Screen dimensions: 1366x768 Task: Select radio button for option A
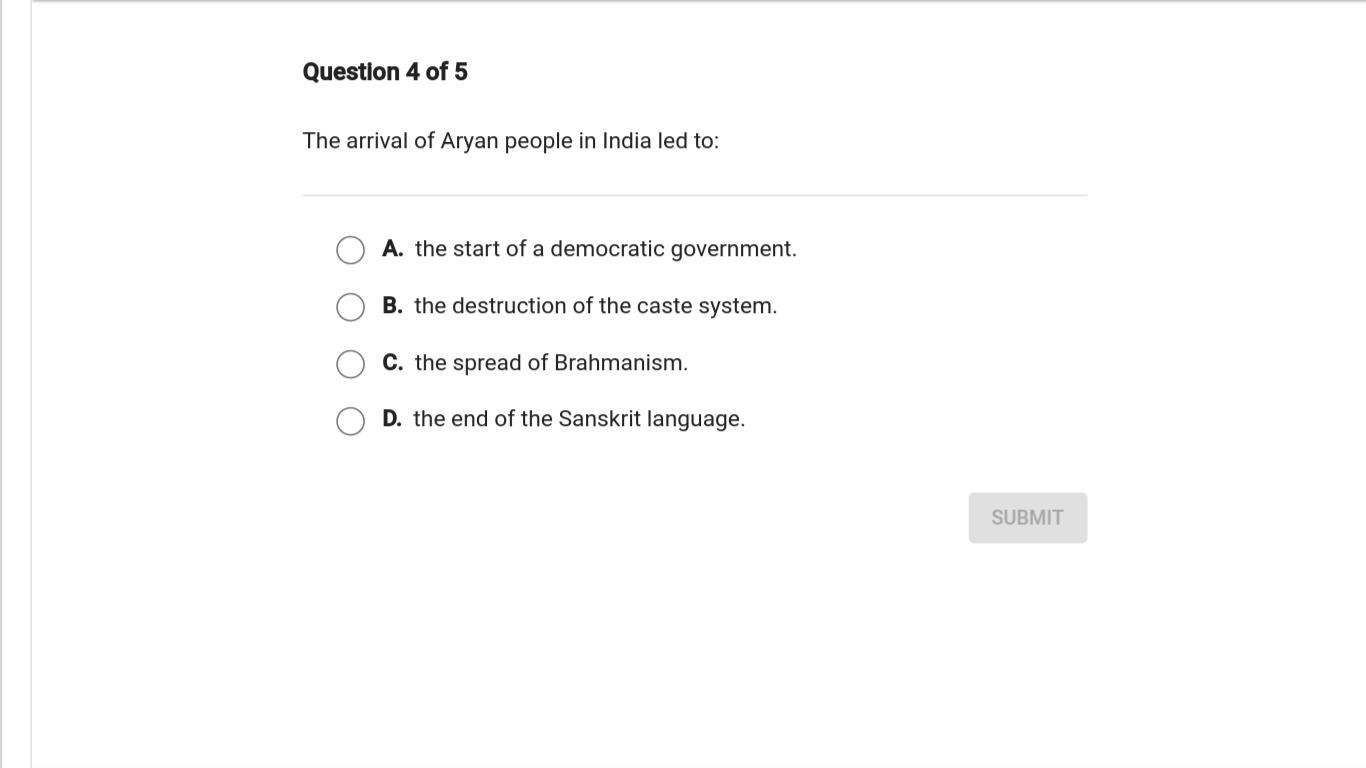[350, 250]
